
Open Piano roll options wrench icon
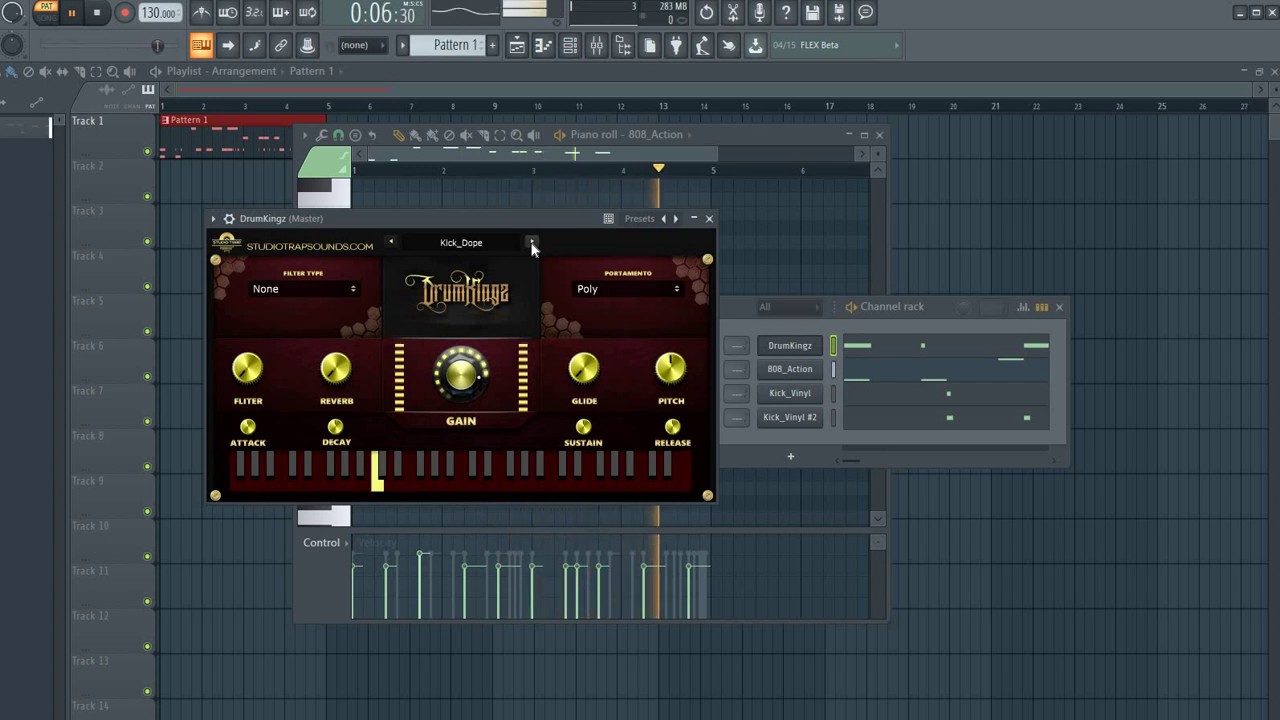pyautogui.click(x=322, y=135)
